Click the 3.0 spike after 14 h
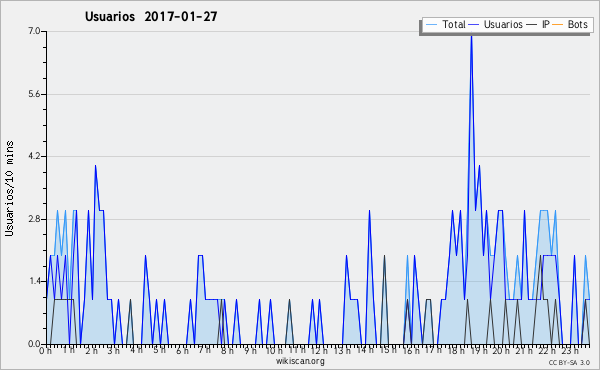The image size is (600, 370). click(x=369, y=212)
